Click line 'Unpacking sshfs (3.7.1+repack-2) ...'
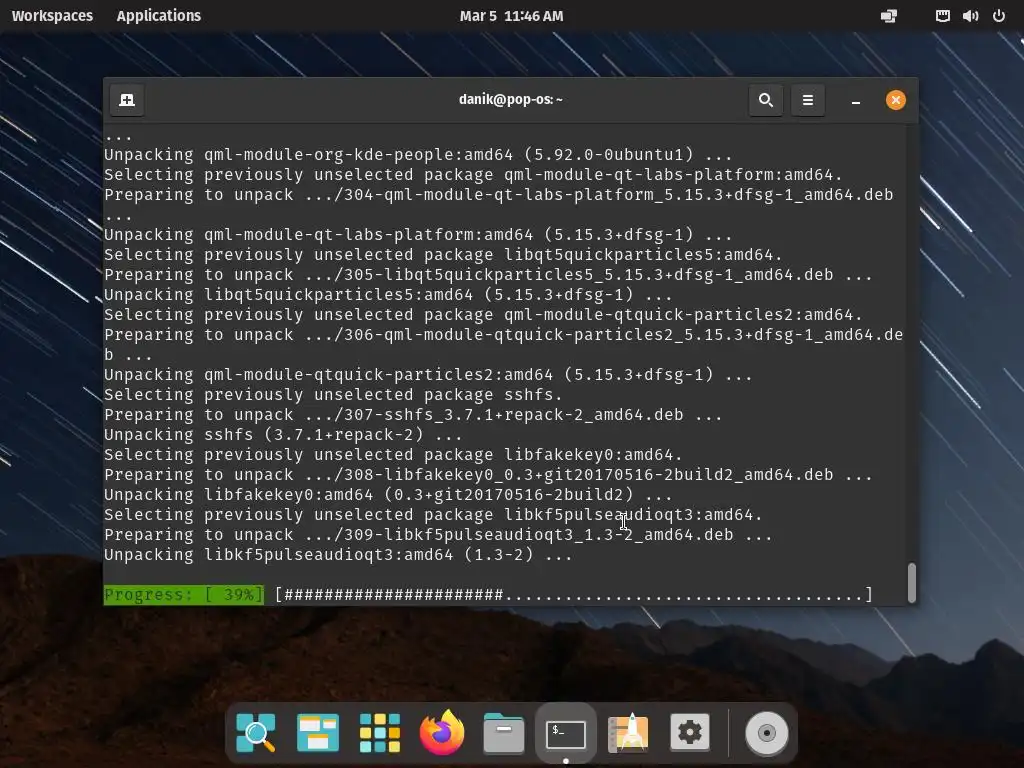The image size is (1024, 768). (x=283, y=435)
